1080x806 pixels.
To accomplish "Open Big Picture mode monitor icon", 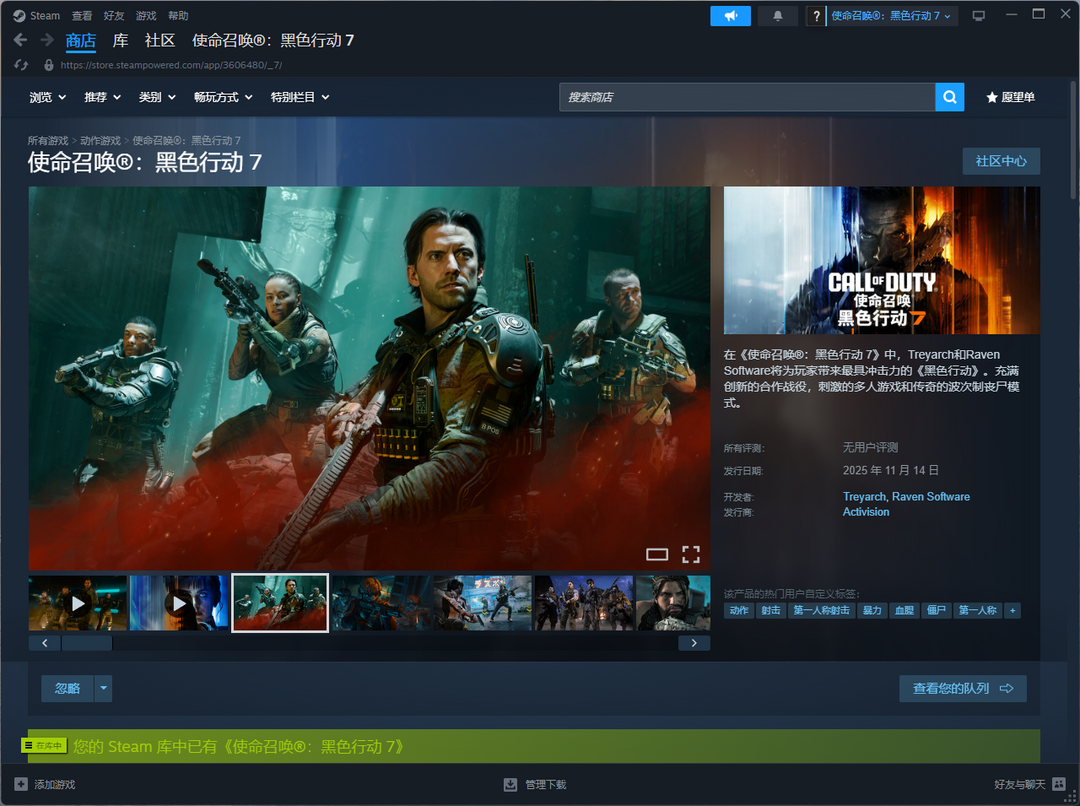I will [x=978, y=16].
